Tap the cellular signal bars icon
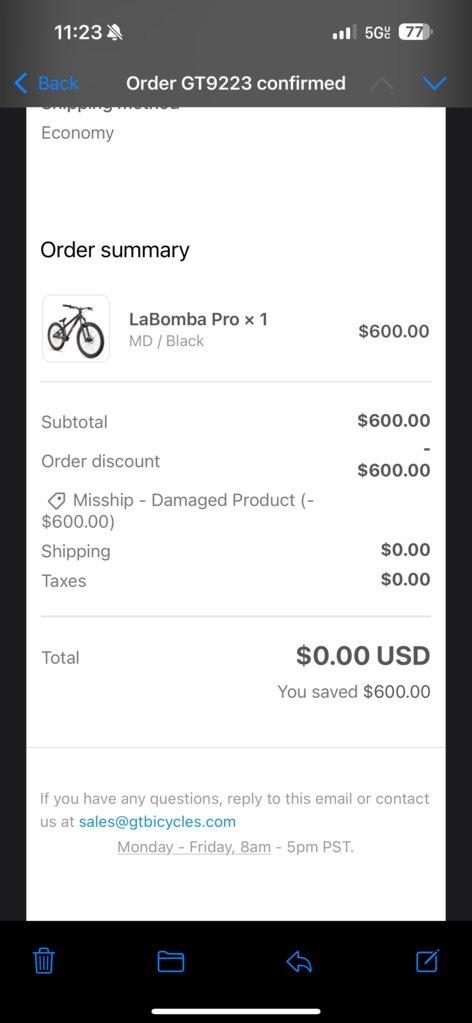472x1023 pixels. (345, 32)
